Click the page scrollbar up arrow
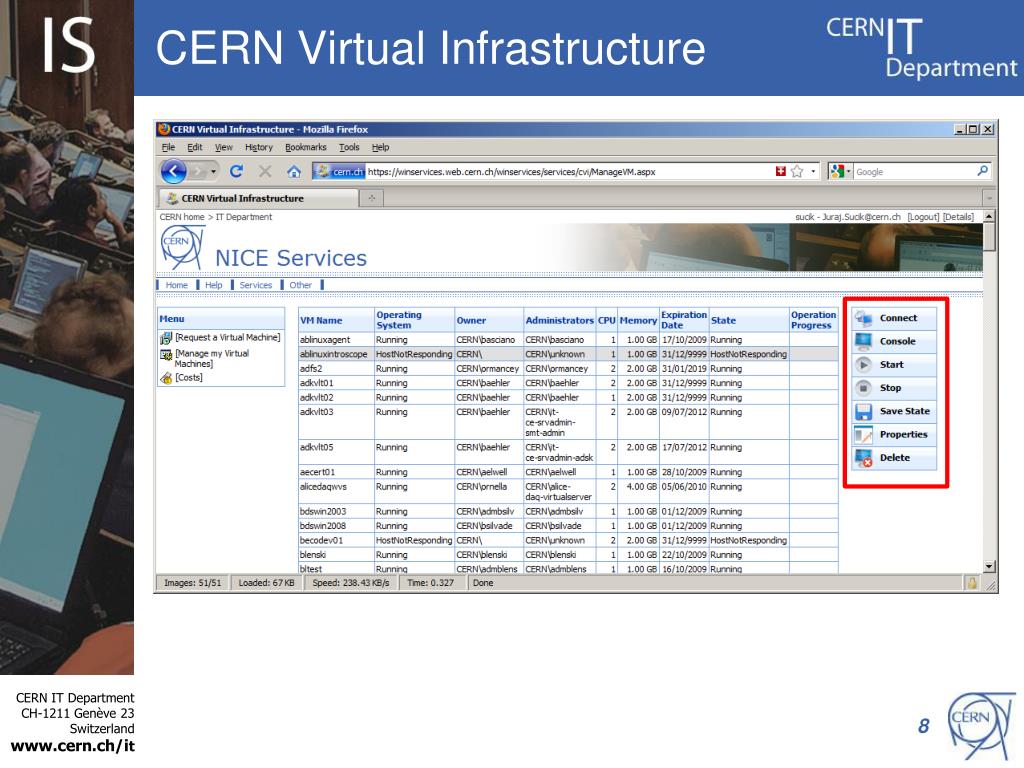 tap(989, 216)
